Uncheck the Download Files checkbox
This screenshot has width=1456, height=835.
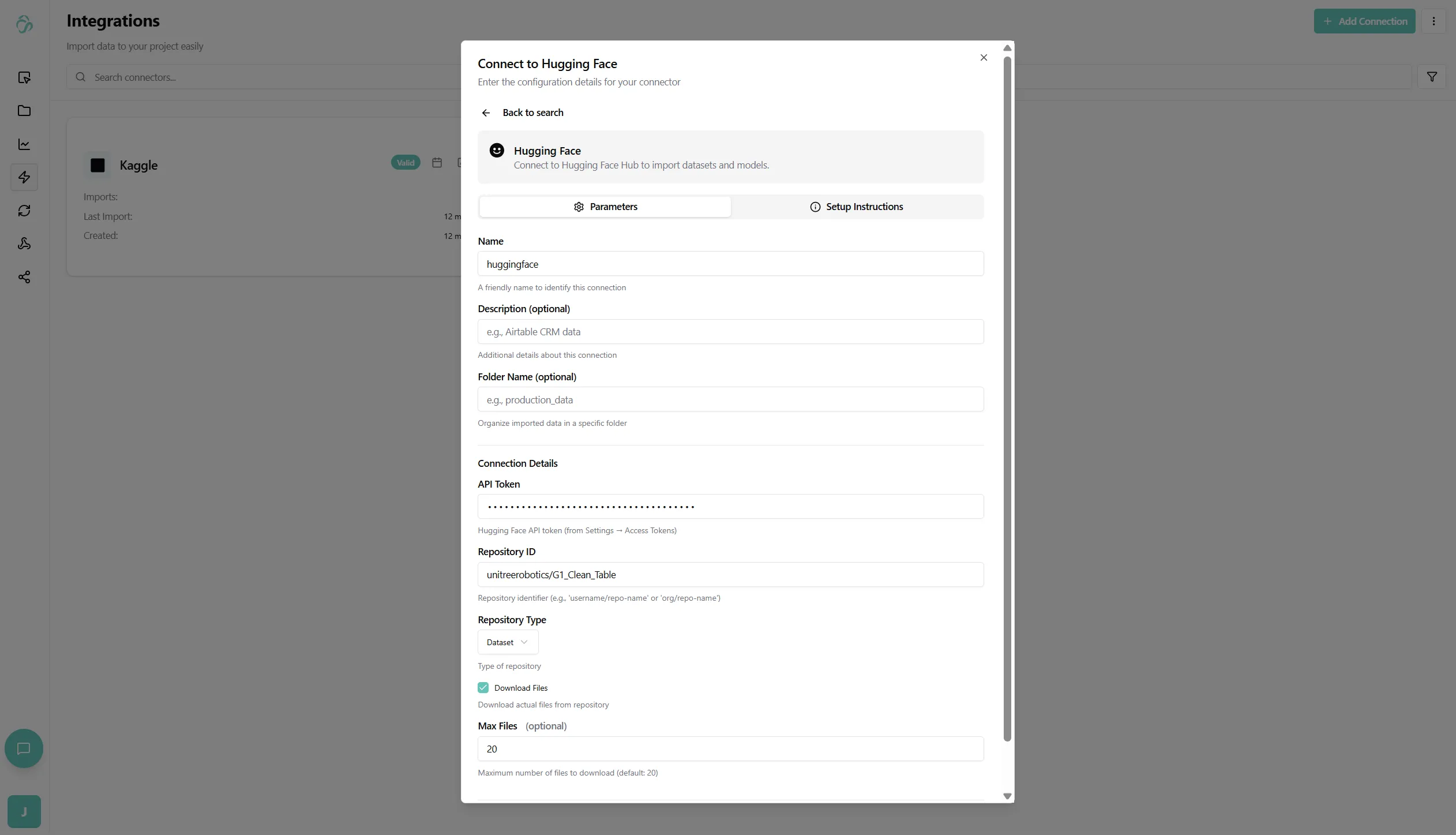(483, 688)
